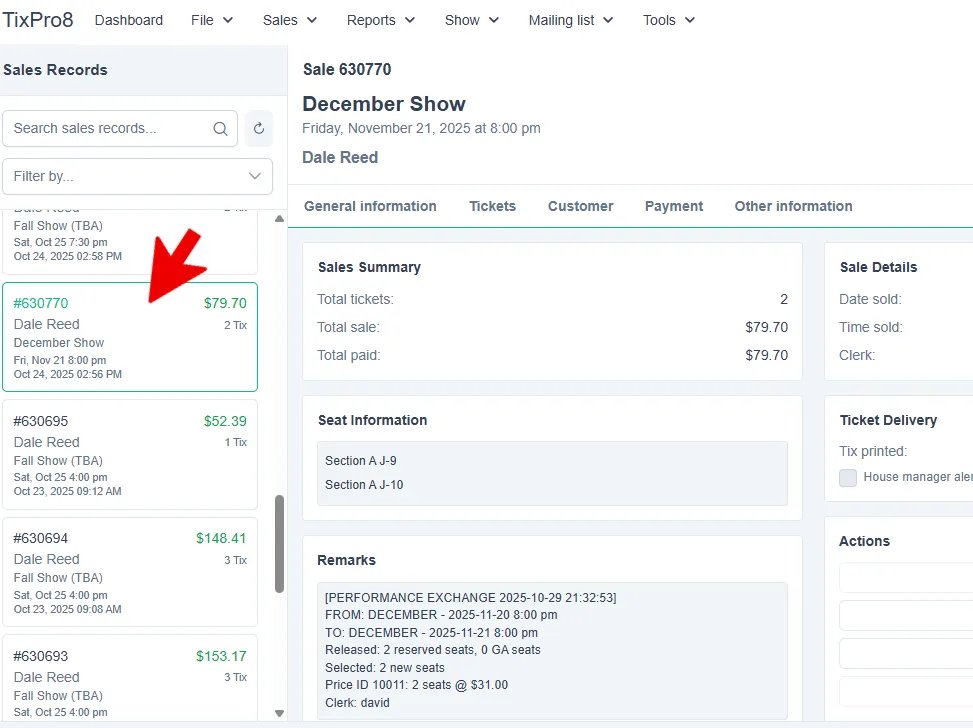Image resolution: width=973 pixels, height=728 pixels.
Task: Switch to the Tickets tab
Action: [x=492, y=206]
